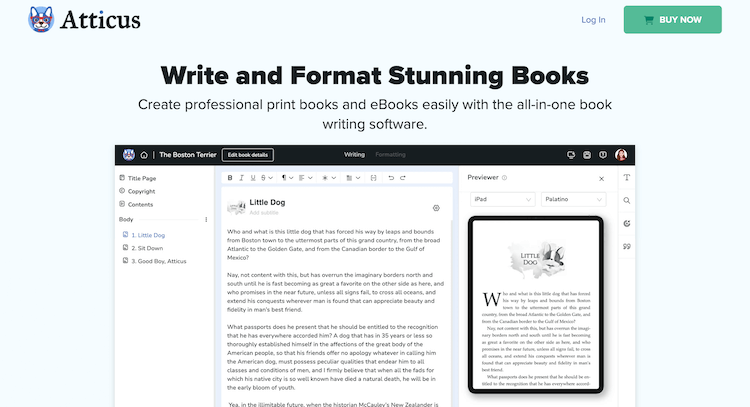Screen dimensions: 750x407
Task: Toggle italic formatting
Action: pos(242,178)
